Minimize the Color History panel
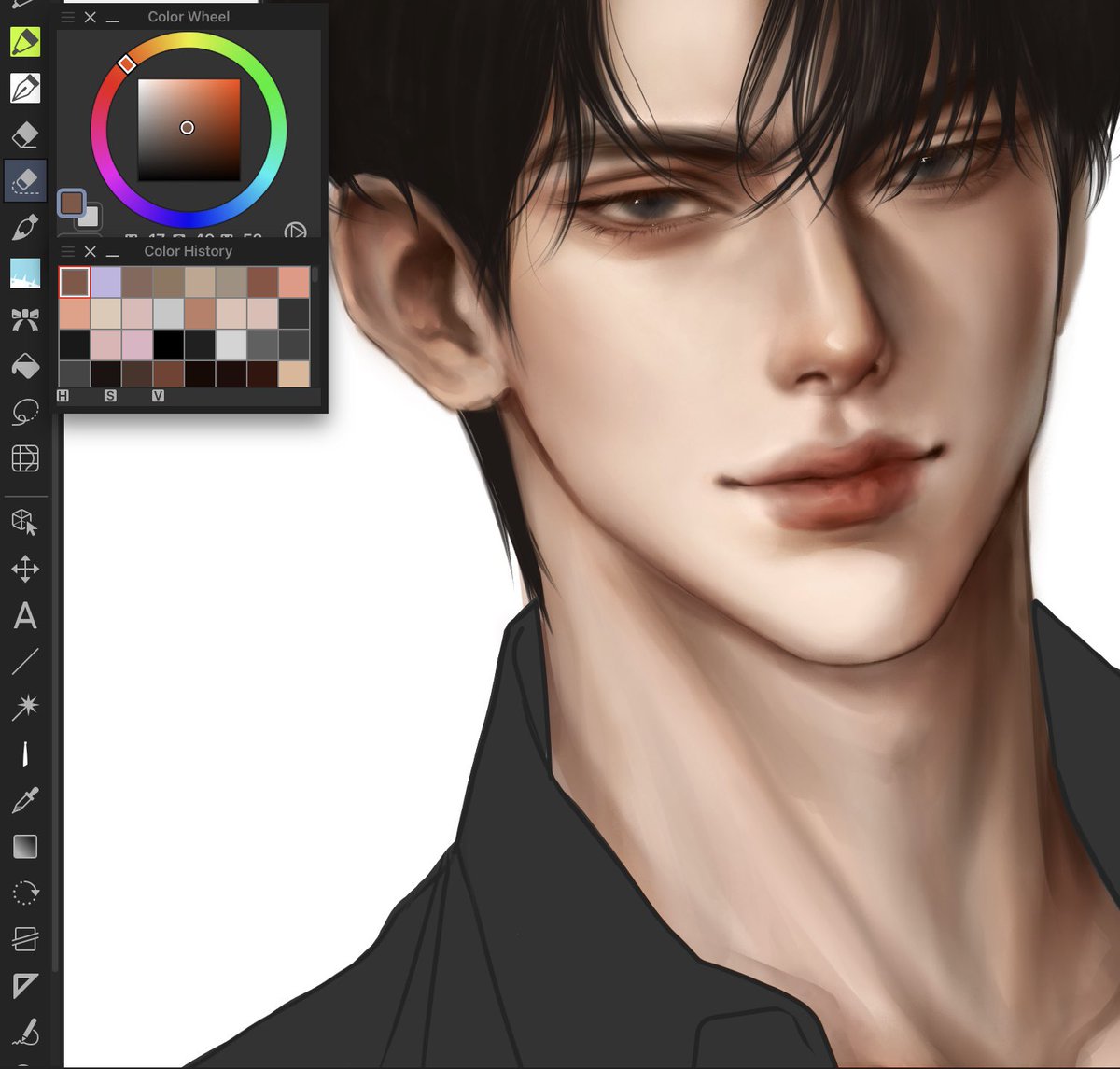Image resolution: width=1120 pixels, height=1069 pixels. [114, 251]
